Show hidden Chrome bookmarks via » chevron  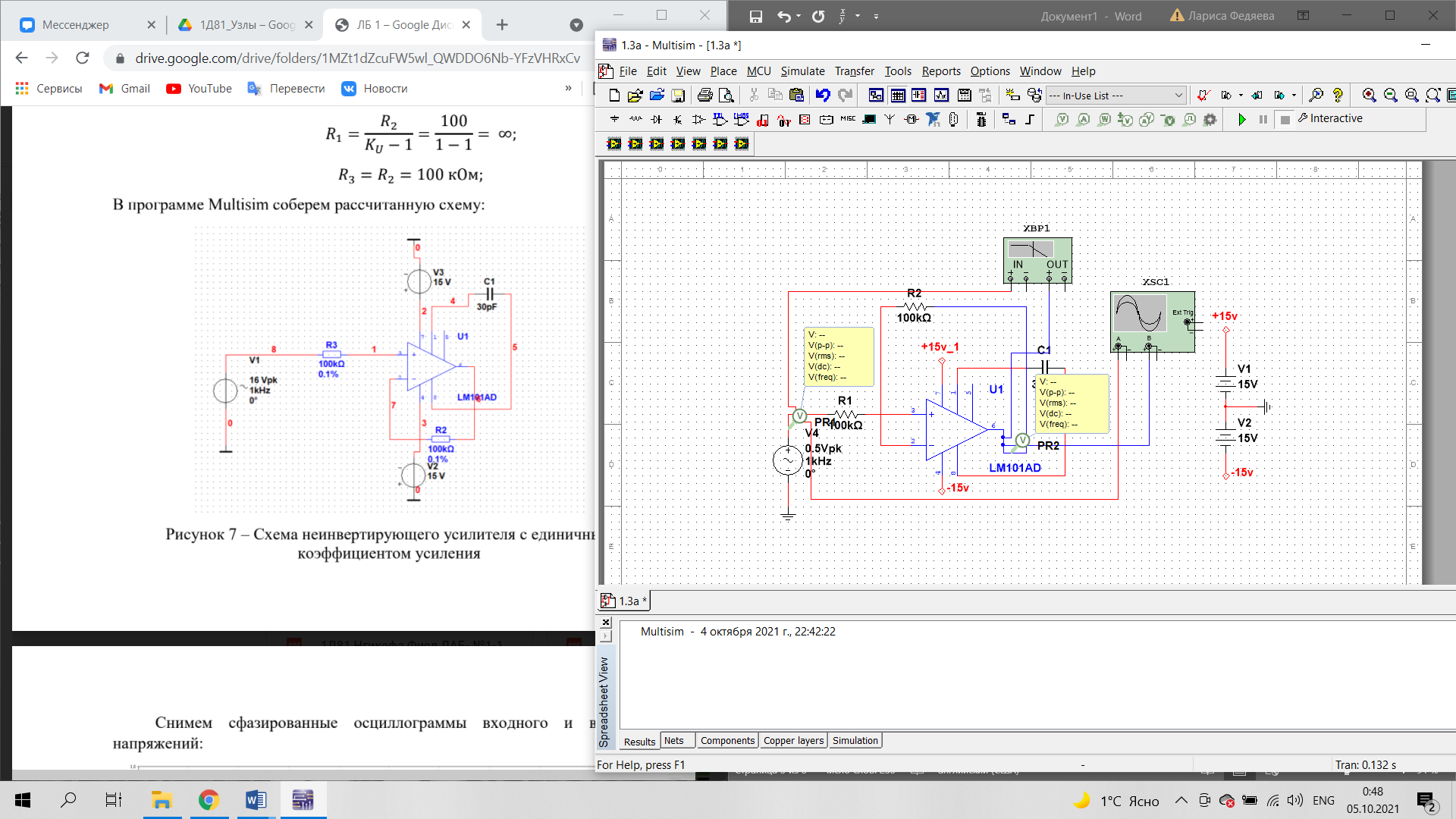tap(568, 89)
